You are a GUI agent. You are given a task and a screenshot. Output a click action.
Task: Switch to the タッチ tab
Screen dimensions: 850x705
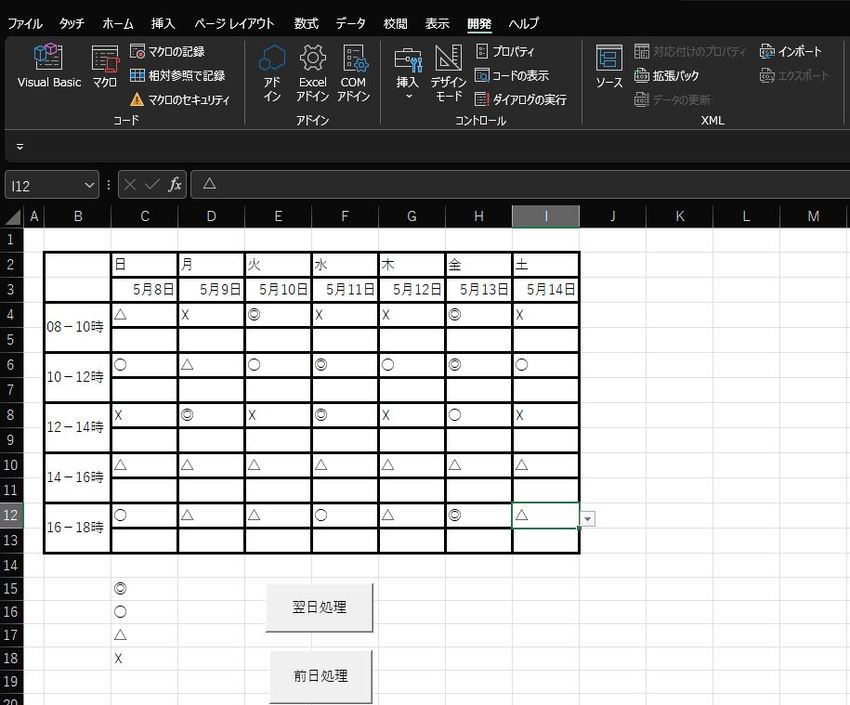coord(72,23)
